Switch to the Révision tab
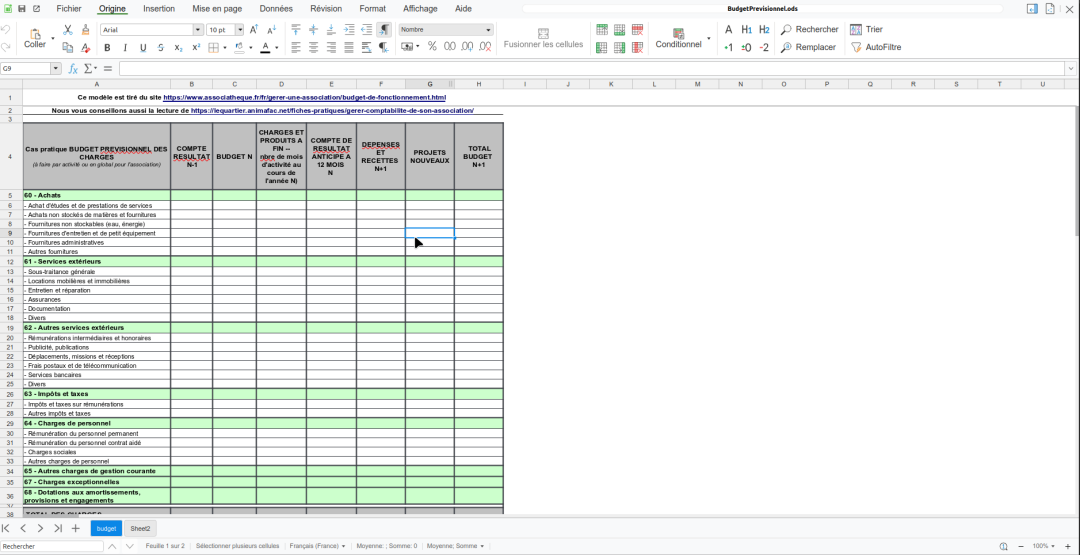This screenshot has width=1080, height=555. point(326,9)
